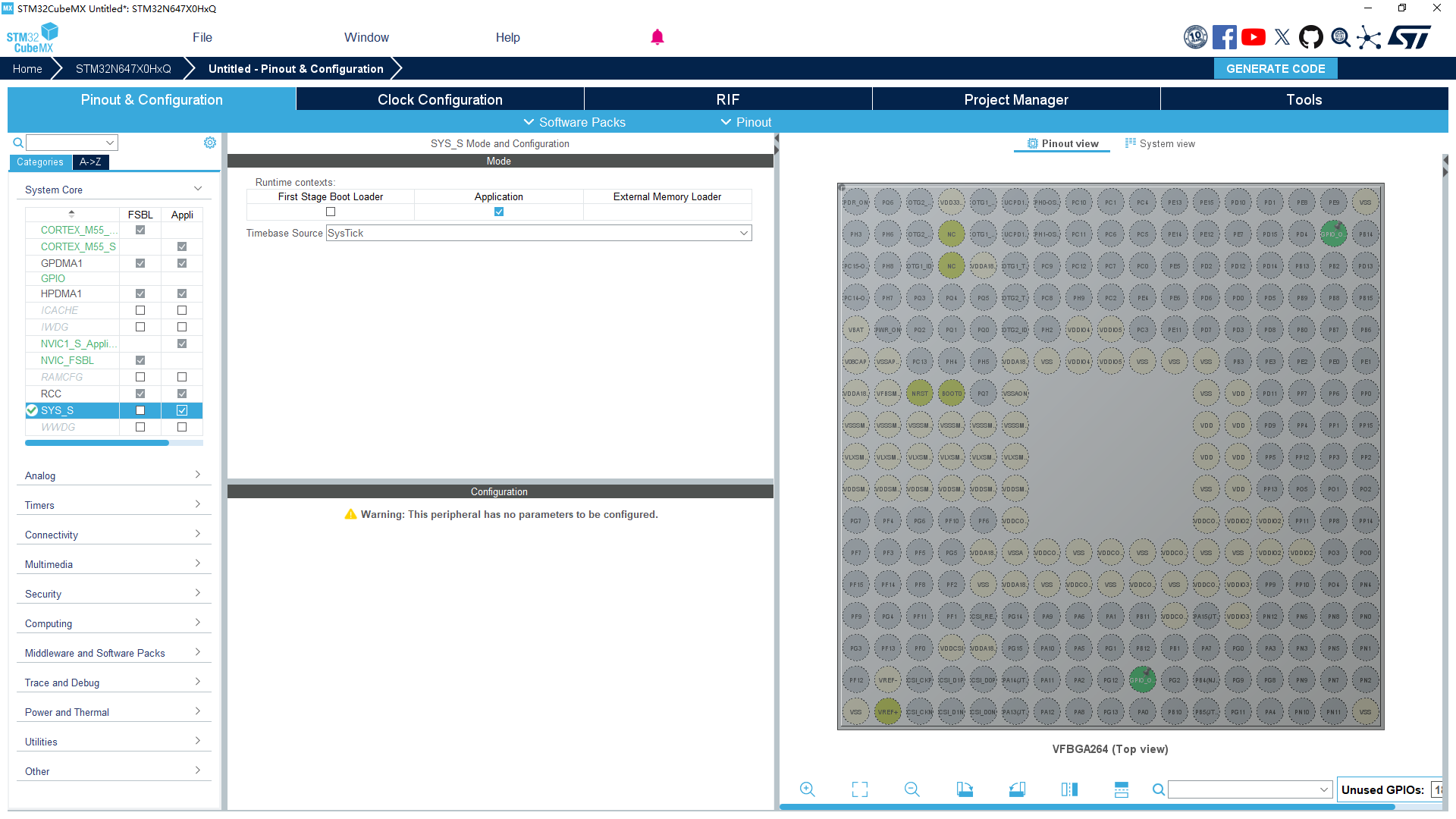Expand the Analog category
Viewport: 1456px width, 819px height.
pyautogui.click(x=114, y=475)
